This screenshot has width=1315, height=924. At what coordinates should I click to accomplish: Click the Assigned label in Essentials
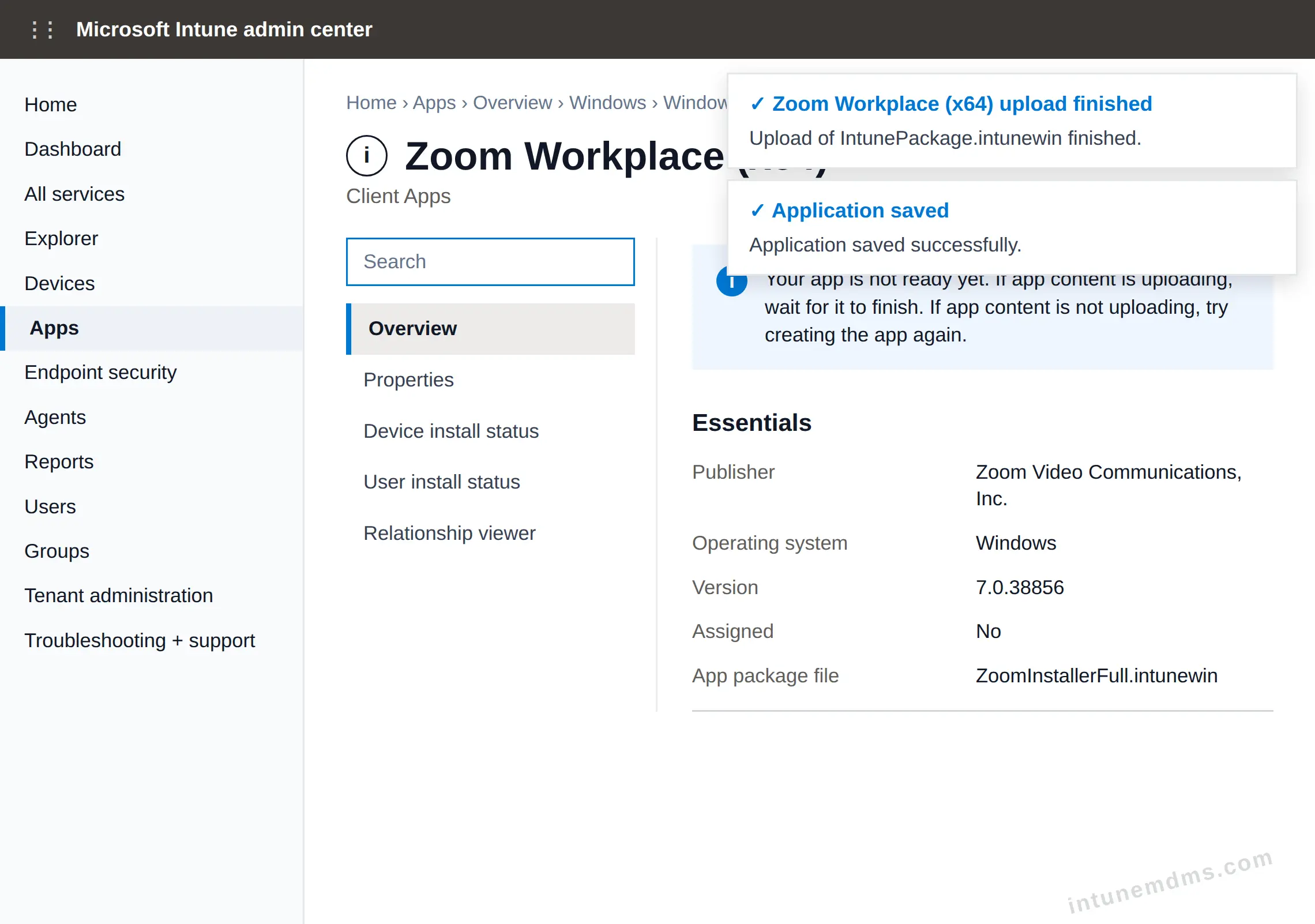click(x=732, y=632)
